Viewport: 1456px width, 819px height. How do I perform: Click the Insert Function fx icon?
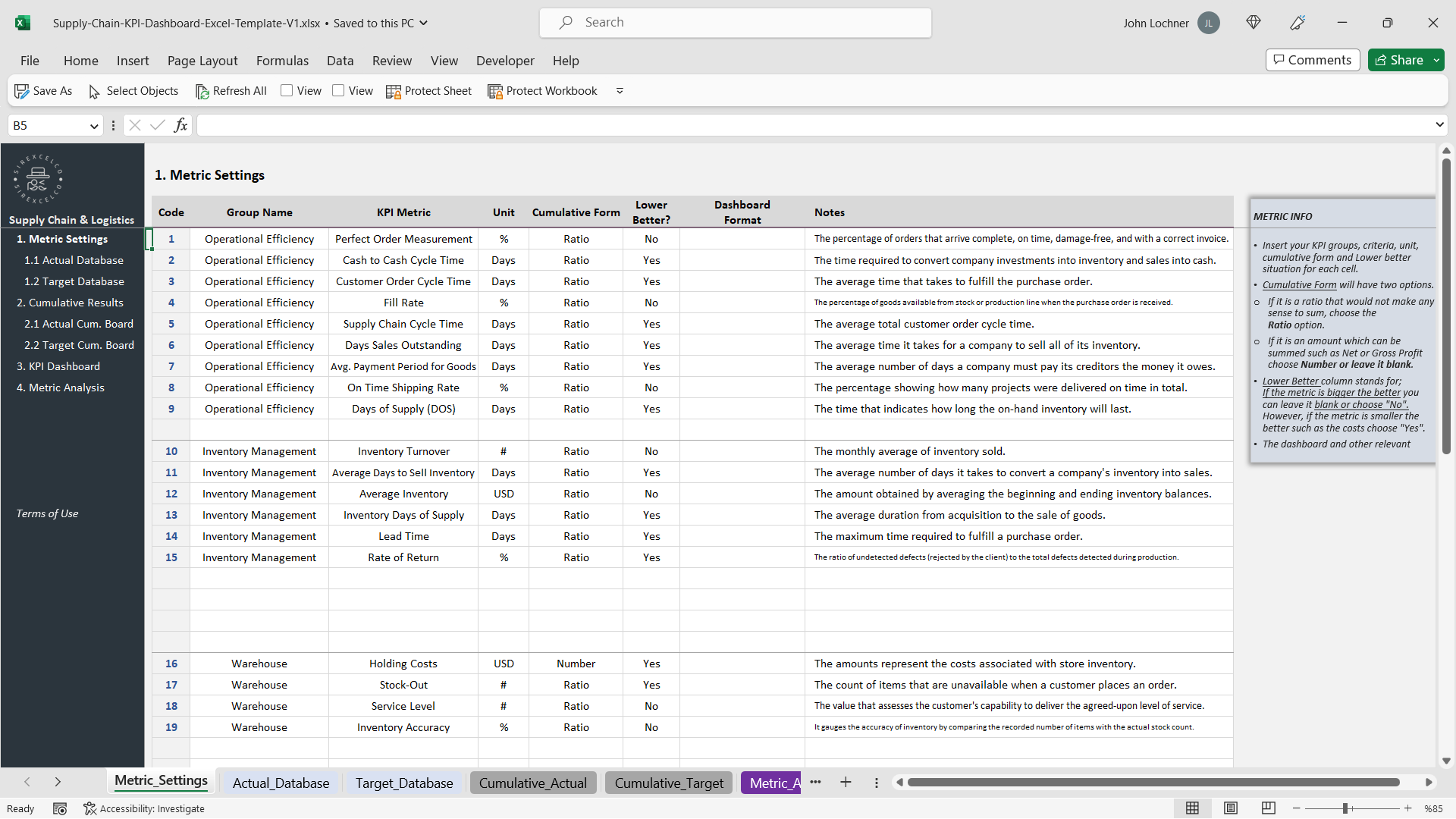180,125
